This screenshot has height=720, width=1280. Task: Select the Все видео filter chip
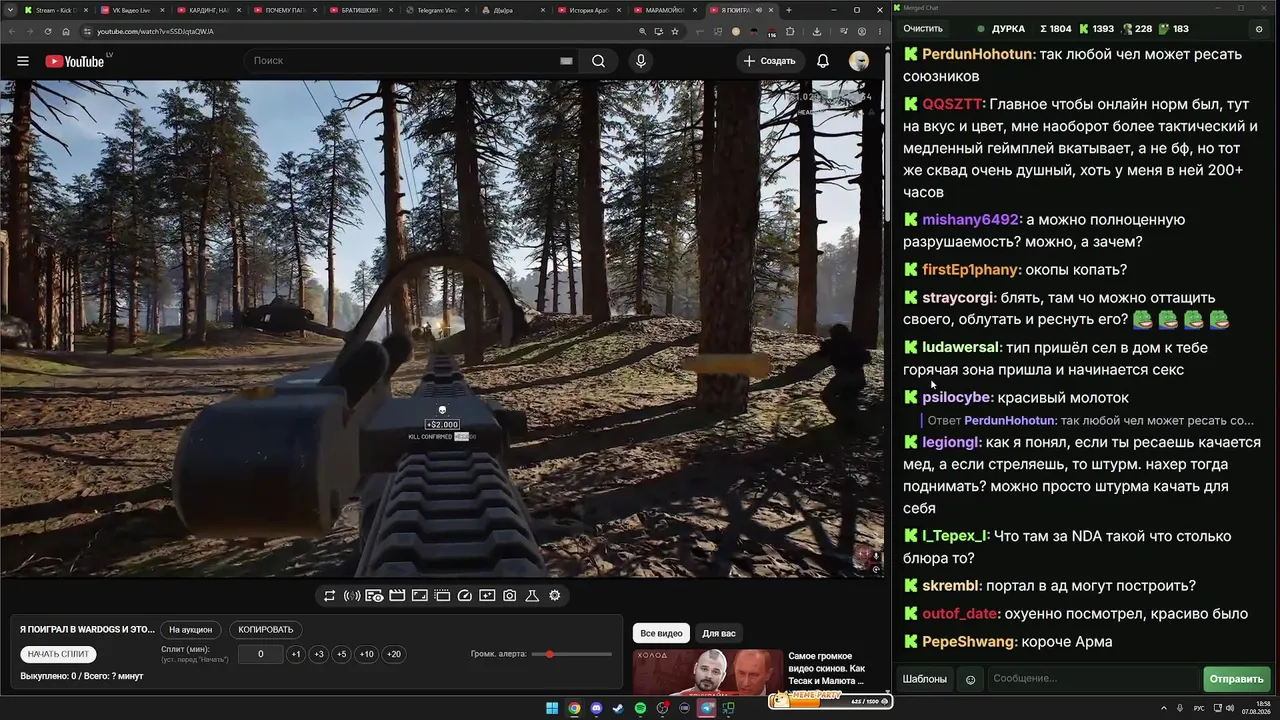(x=661, y=633)
